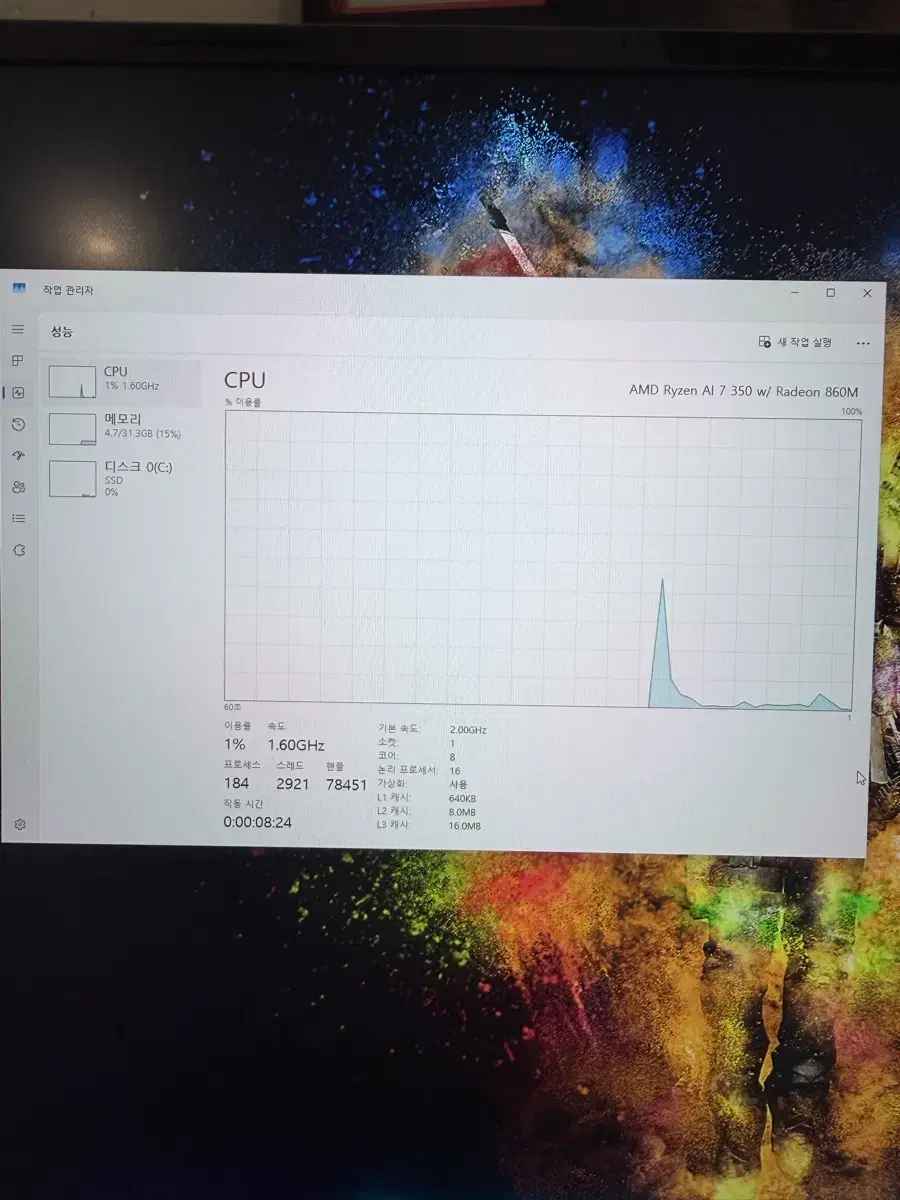900x1200 pixels.
Task: Click the 새 작업 실행 button
Action: pos(795,342)
